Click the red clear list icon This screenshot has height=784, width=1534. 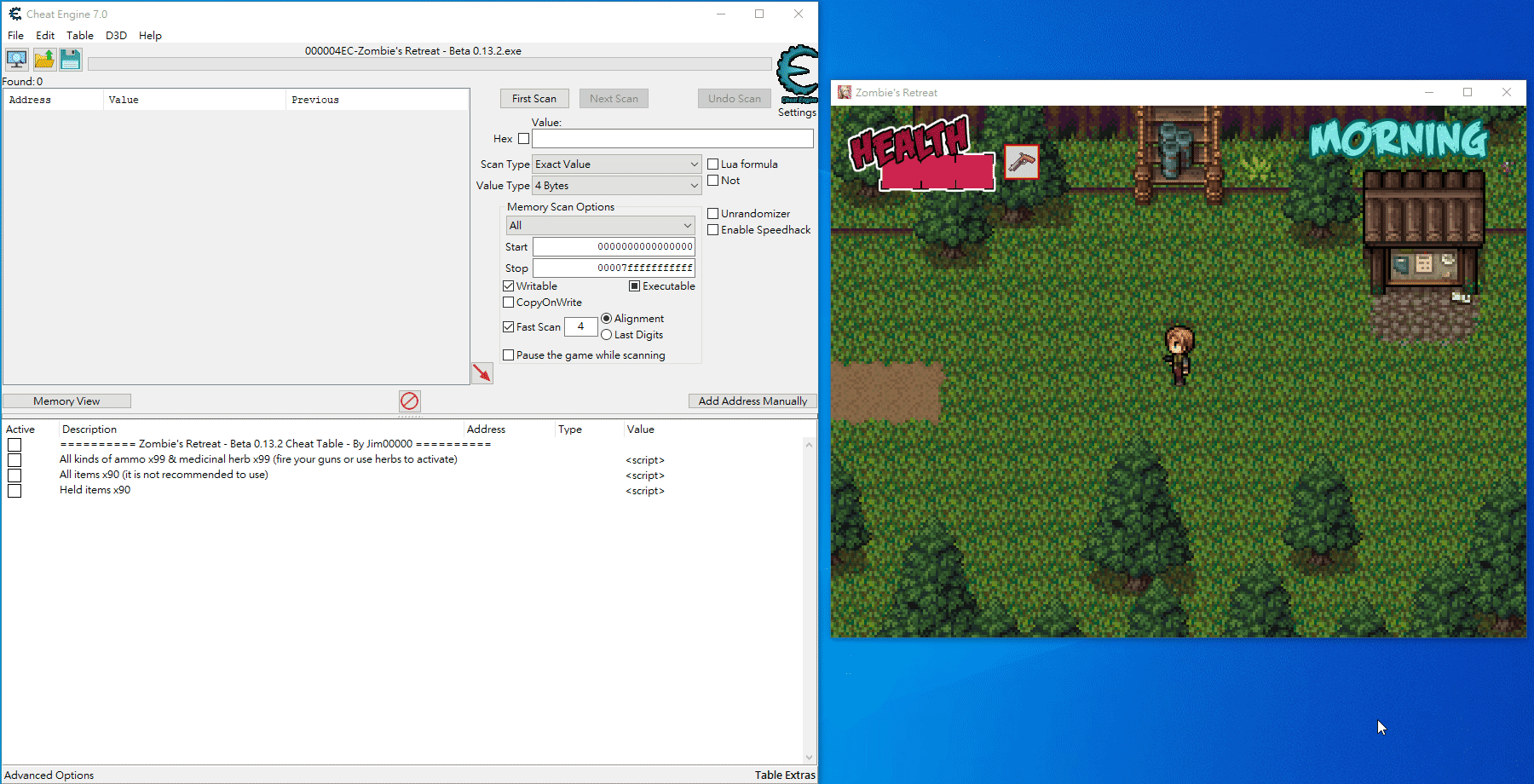point(409,401)
